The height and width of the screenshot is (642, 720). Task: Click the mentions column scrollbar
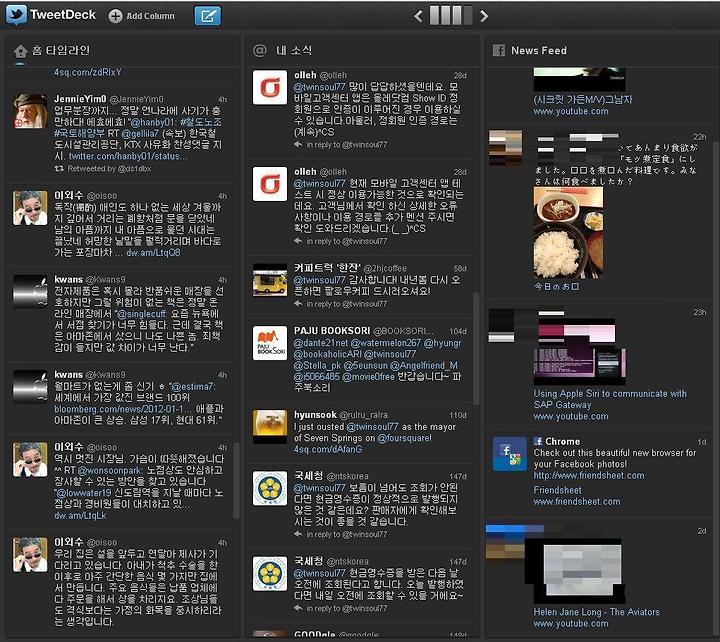(x=476, y=349)
